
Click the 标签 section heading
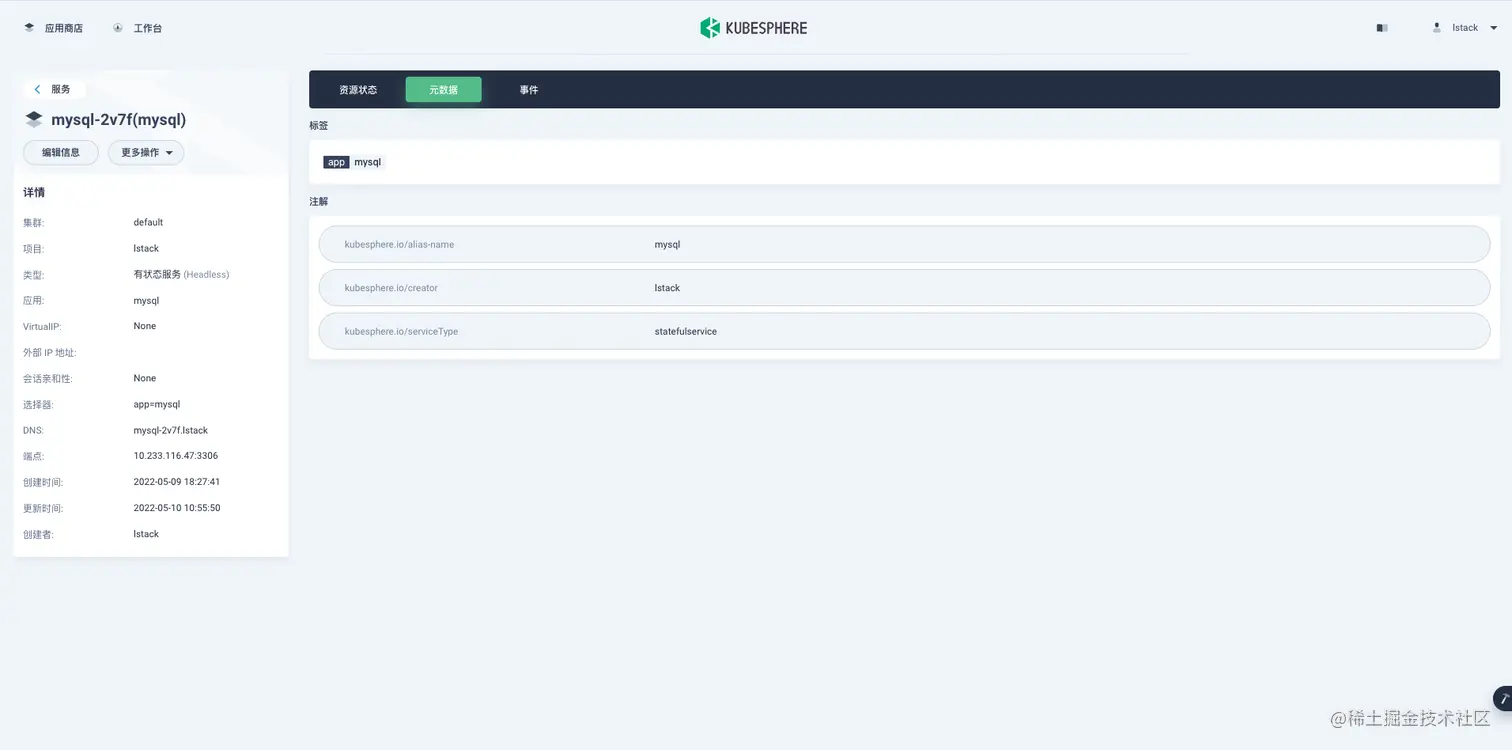point(319,126)
